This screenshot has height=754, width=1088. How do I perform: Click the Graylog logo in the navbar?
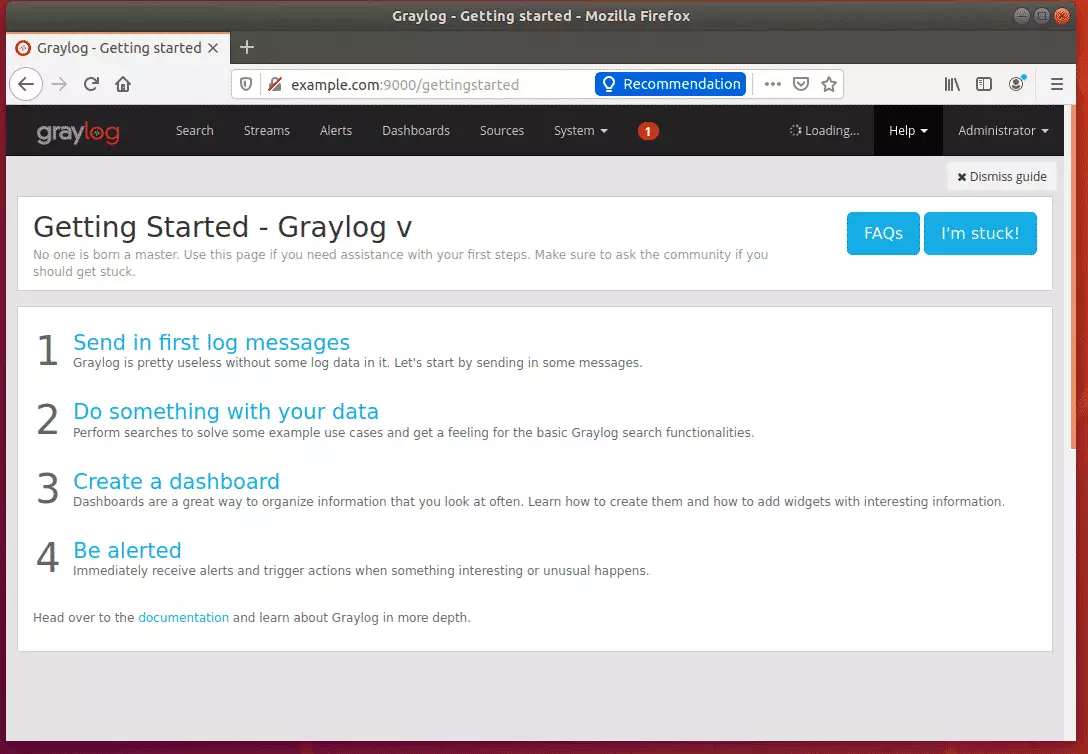click(78, 131)
